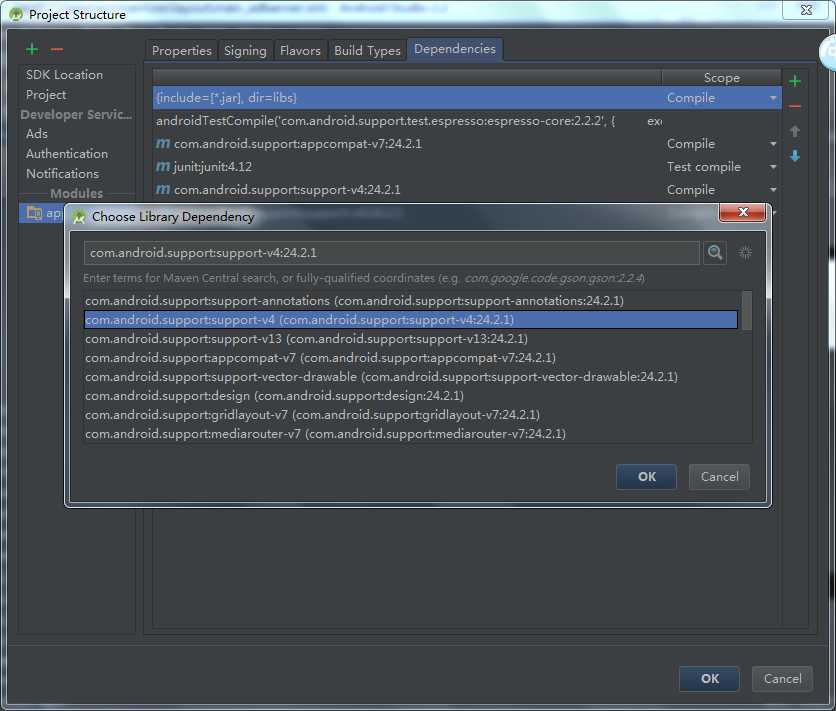The height and width of the screenshot is (711, 836).
Task: Move dependency down with the blue arrow
Action: point(795,156)
